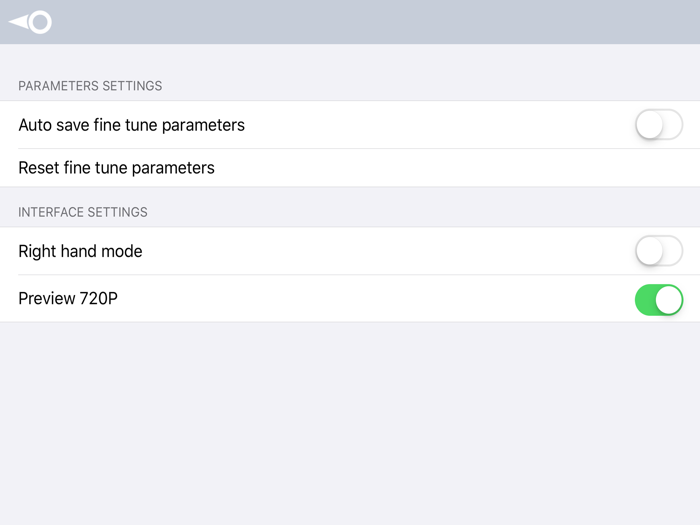The width and height of the screenshot is (700, 525).
Task: Select Reset fine tune parameters
Action: coord(116,168)
